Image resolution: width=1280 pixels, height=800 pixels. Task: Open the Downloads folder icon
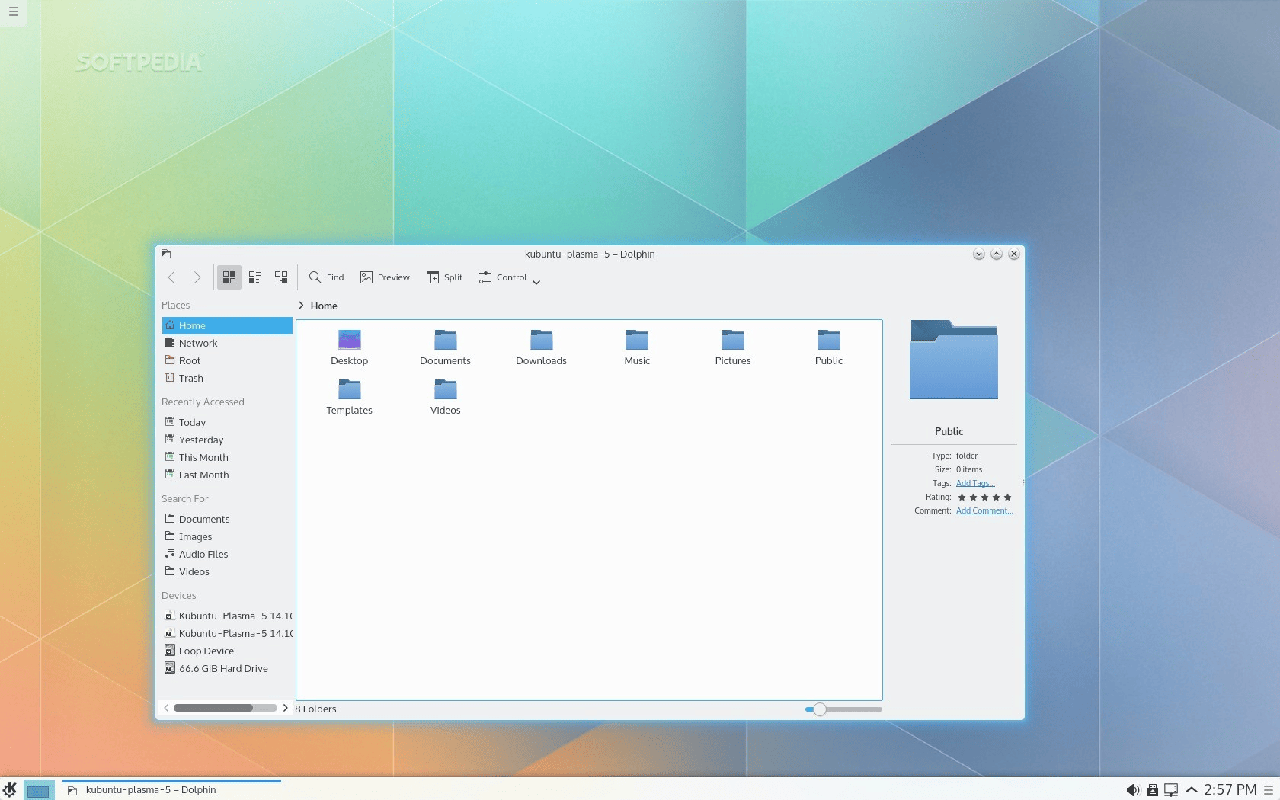point(541,340)
